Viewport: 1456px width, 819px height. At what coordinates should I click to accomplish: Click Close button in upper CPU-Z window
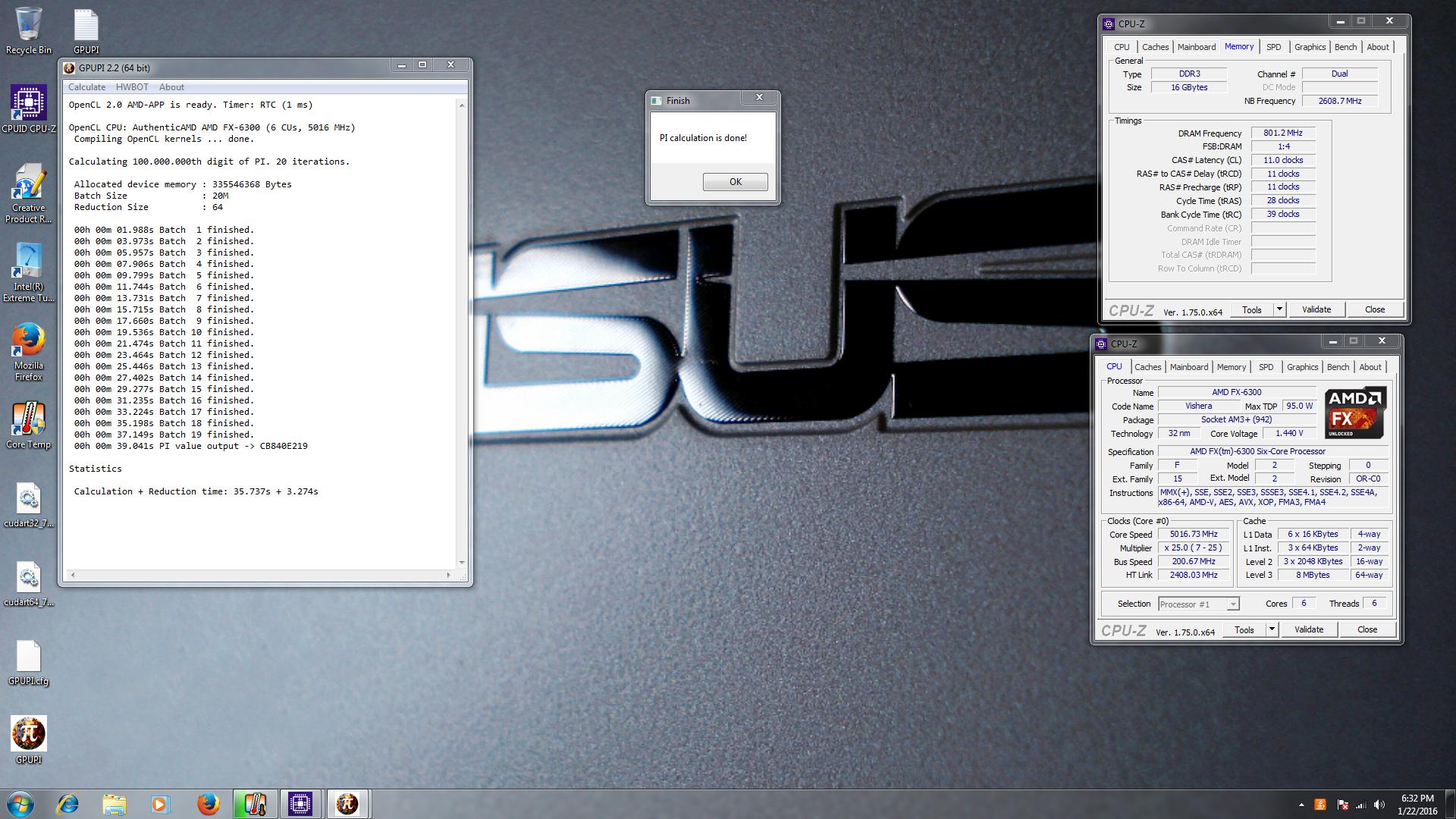[x=1375, y=309]
